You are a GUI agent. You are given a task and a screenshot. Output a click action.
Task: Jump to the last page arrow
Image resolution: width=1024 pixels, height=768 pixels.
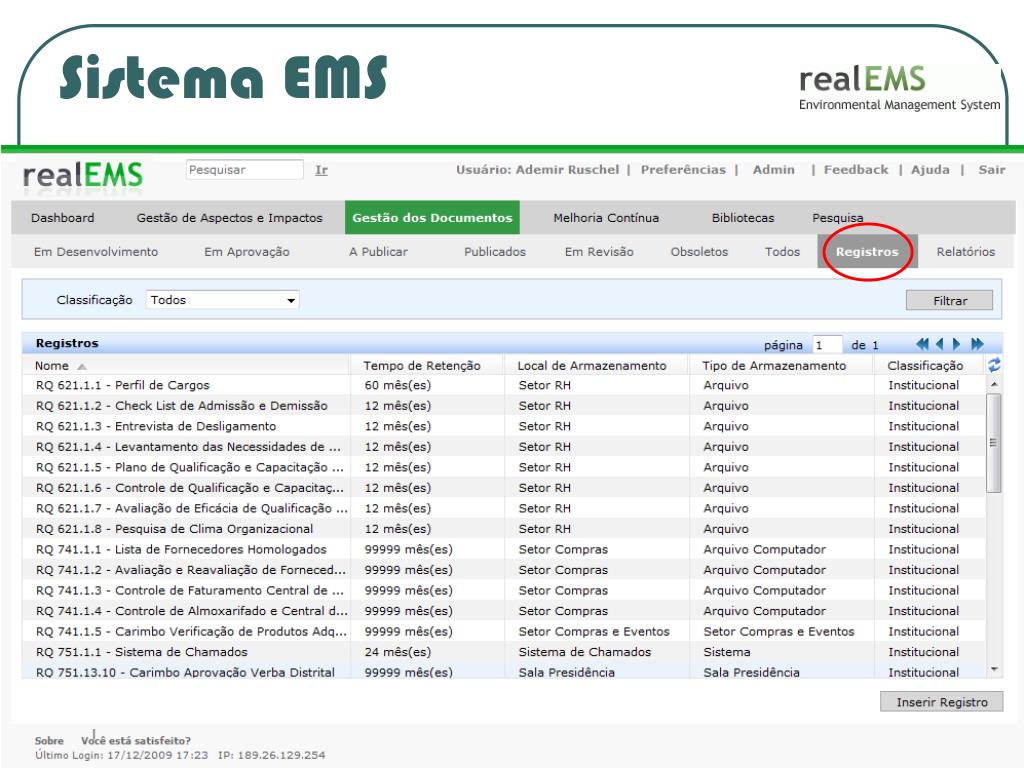tap(977, 344)
